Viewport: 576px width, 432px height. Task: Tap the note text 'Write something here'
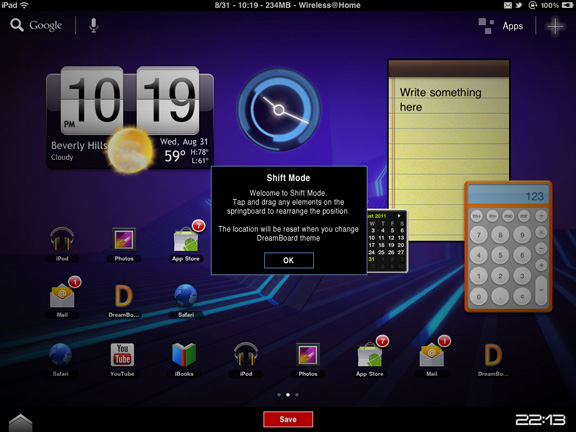click(x=440, y=100)
